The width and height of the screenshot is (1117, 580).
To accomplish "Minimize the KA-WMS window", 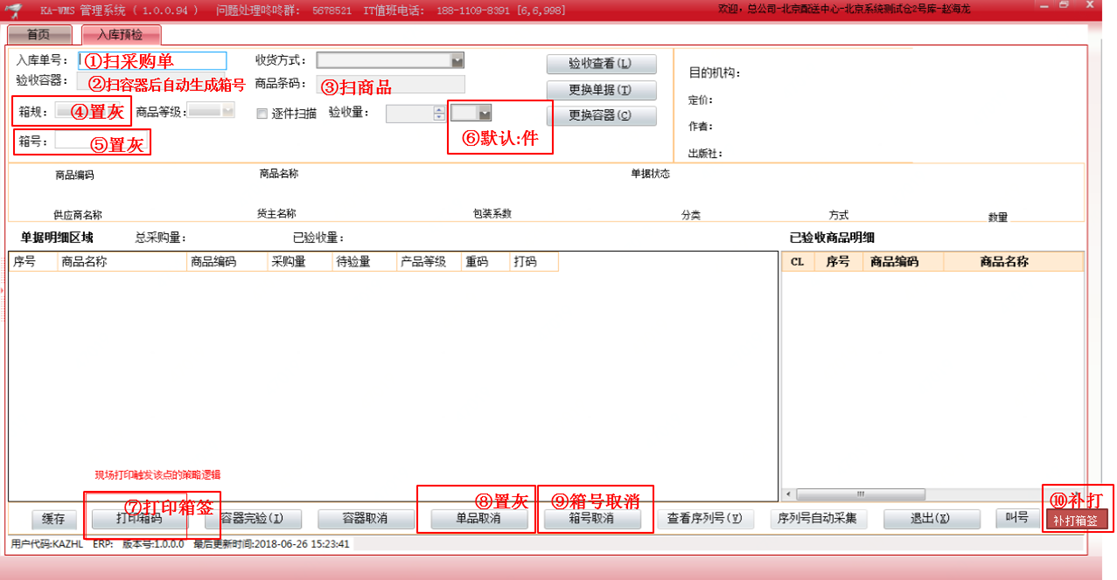I will (1044, 6).
